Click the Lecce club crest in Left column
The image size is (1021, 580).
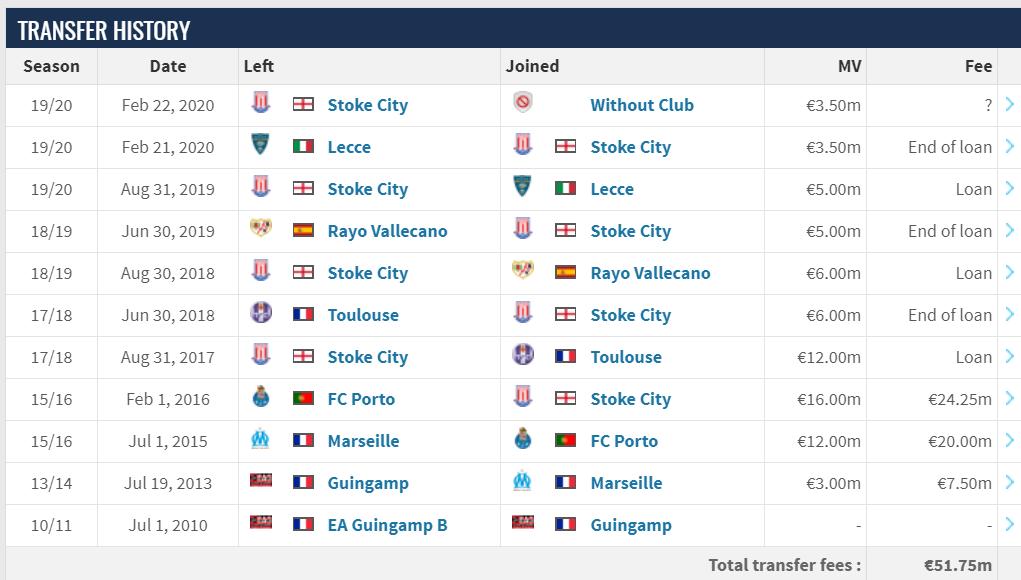click(x=260, y=146)
